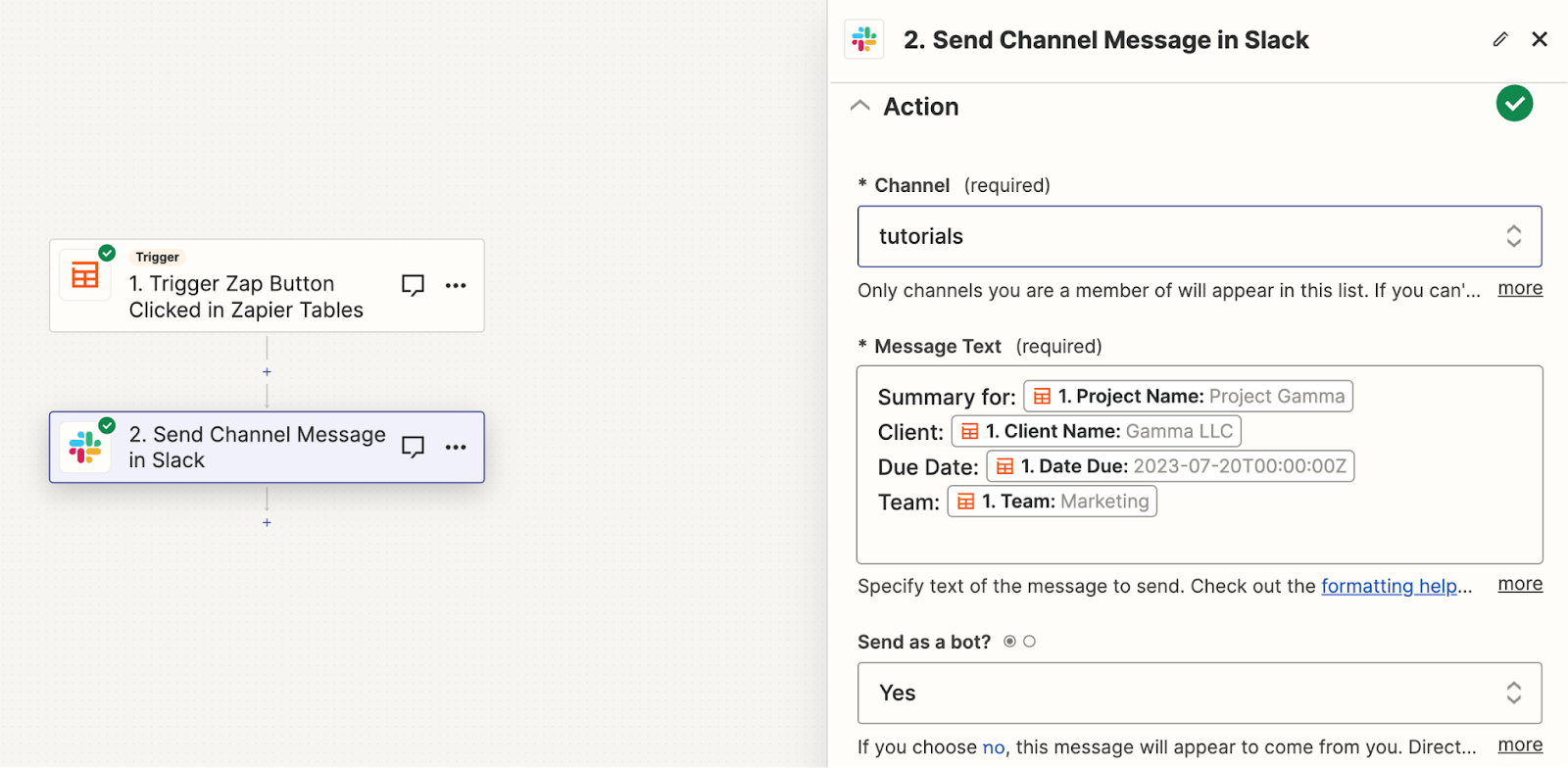Open the Channel dropdown showing tutorials

click(1200, 236)
